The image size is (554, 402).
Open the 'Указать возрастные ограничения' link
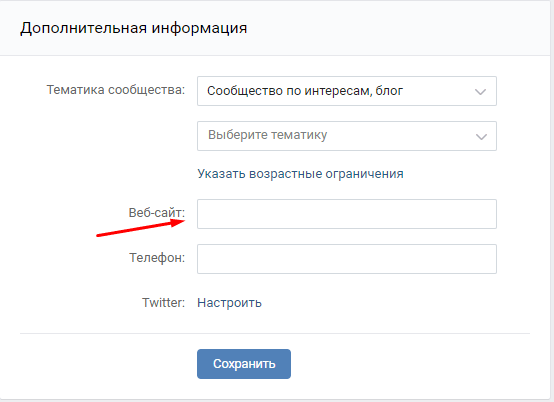[x=300, y=174]
